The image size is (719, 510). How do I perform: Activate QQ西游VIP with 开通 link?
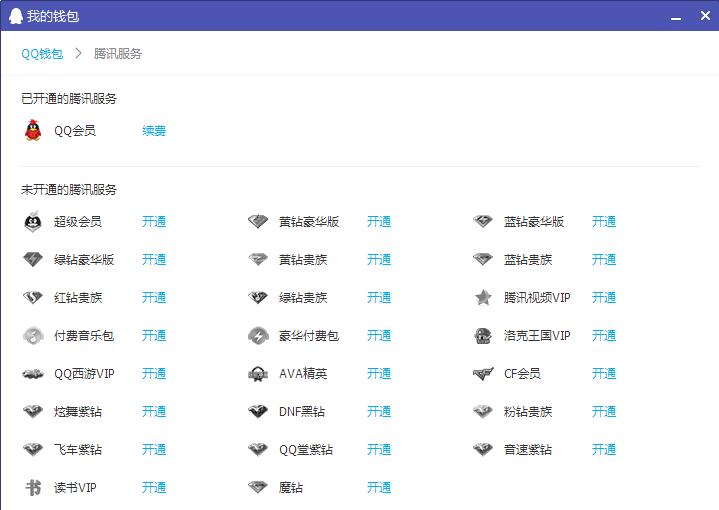click(x=154, y=374)
